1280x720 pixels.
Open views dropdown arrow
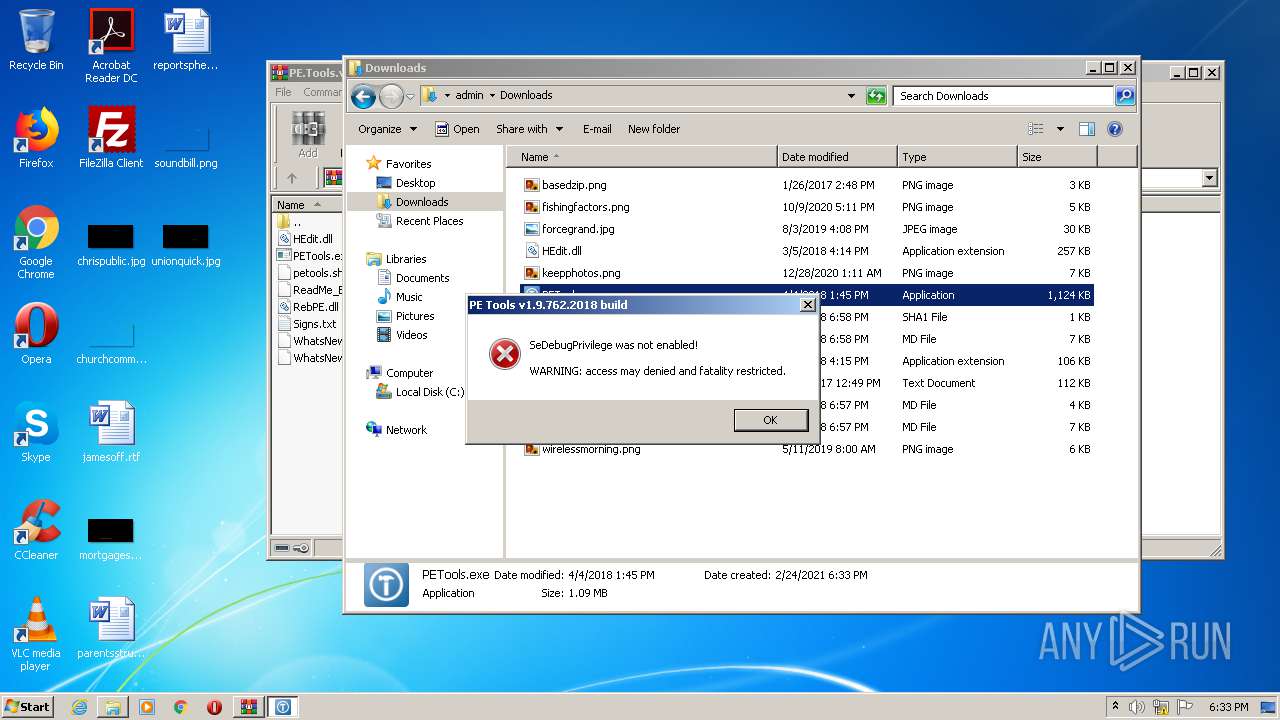pyautogui.click(x=1060, y=129)
